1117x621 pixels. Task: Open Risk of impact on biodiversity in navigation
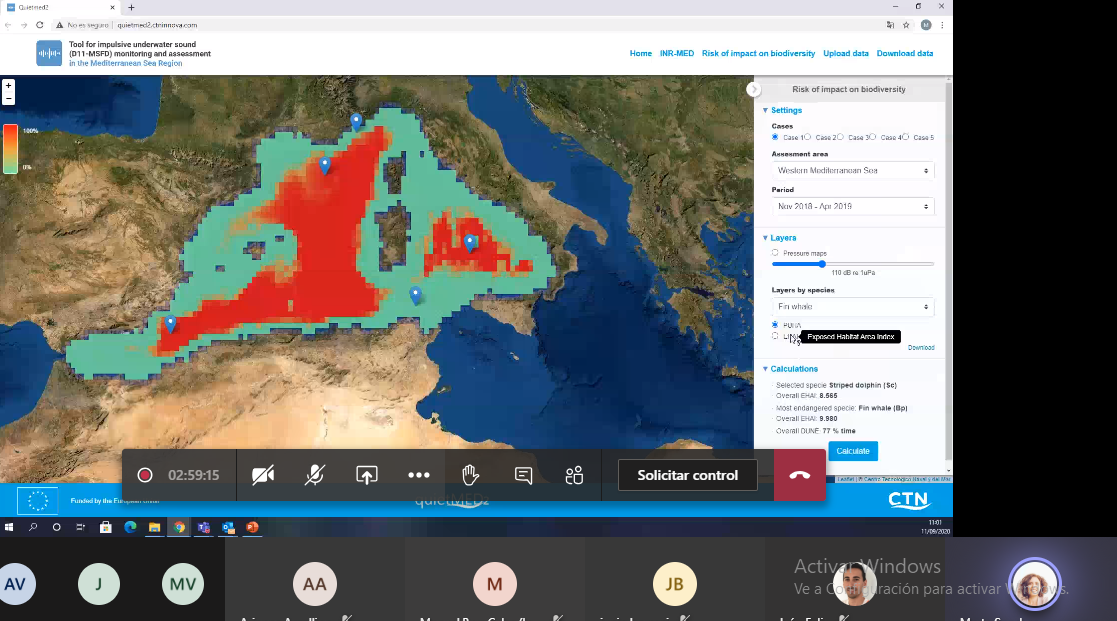[x=758, y=53]
